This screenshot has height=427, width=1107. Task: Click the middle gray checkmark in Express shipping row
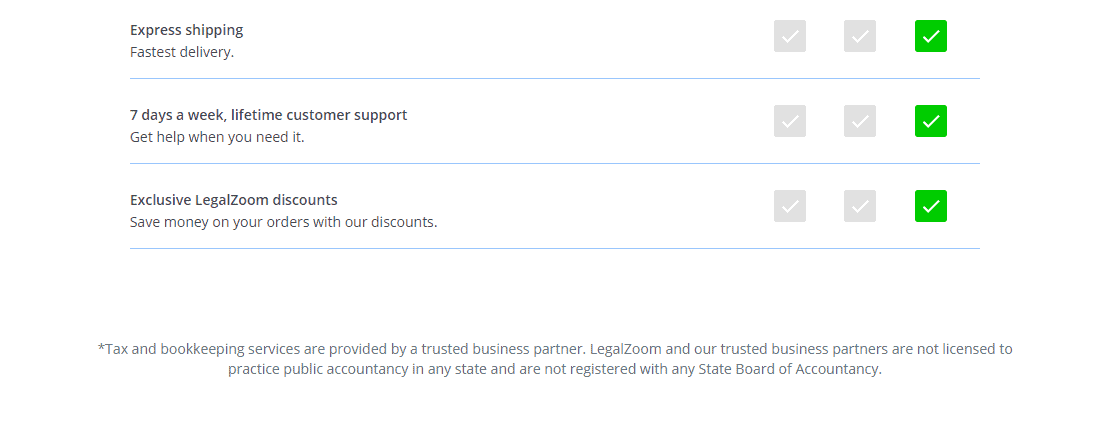click(860, 36)
